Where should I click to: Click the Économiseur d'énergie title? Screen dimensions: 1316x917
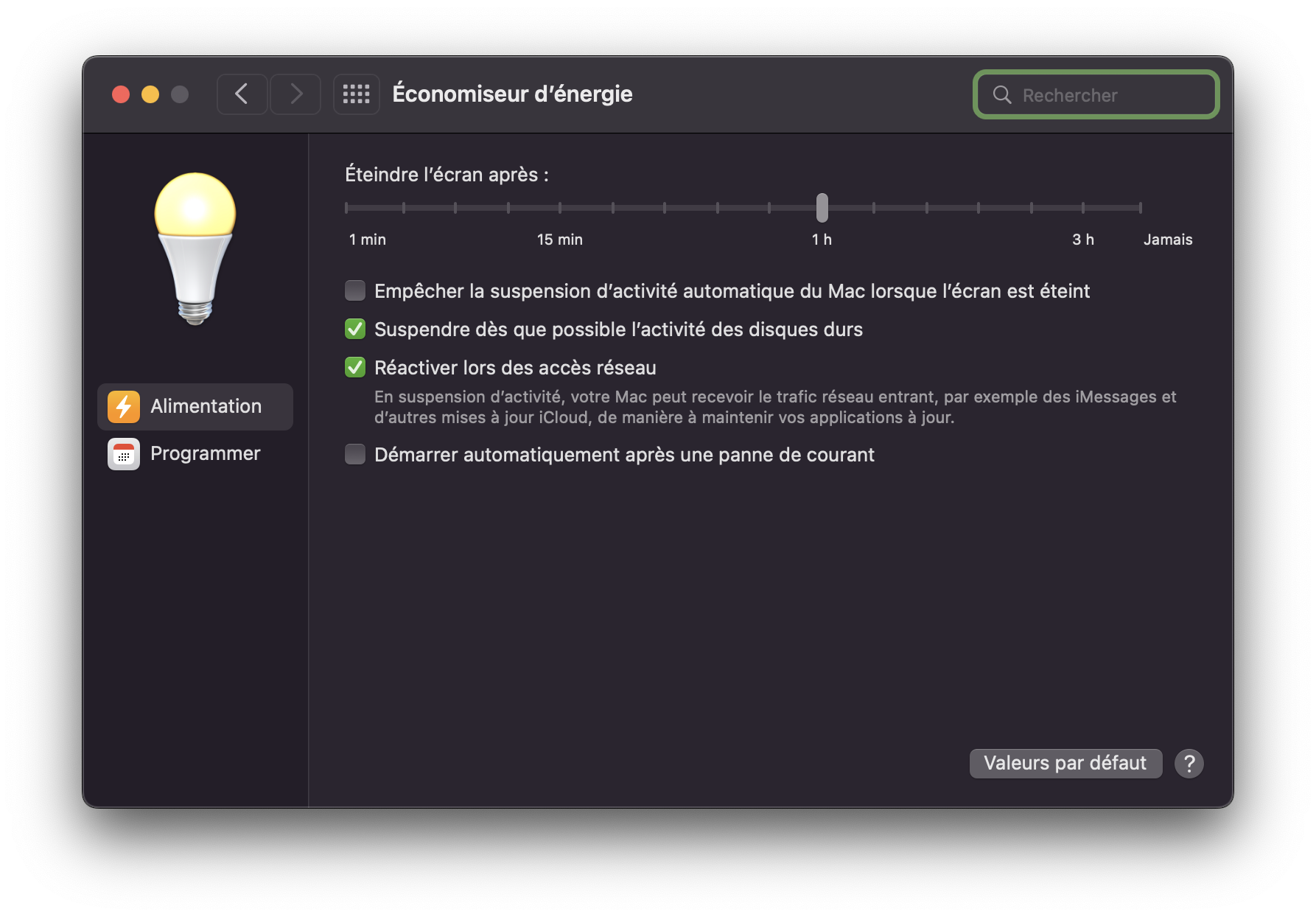pyautogui.click(x=513, y=94)
